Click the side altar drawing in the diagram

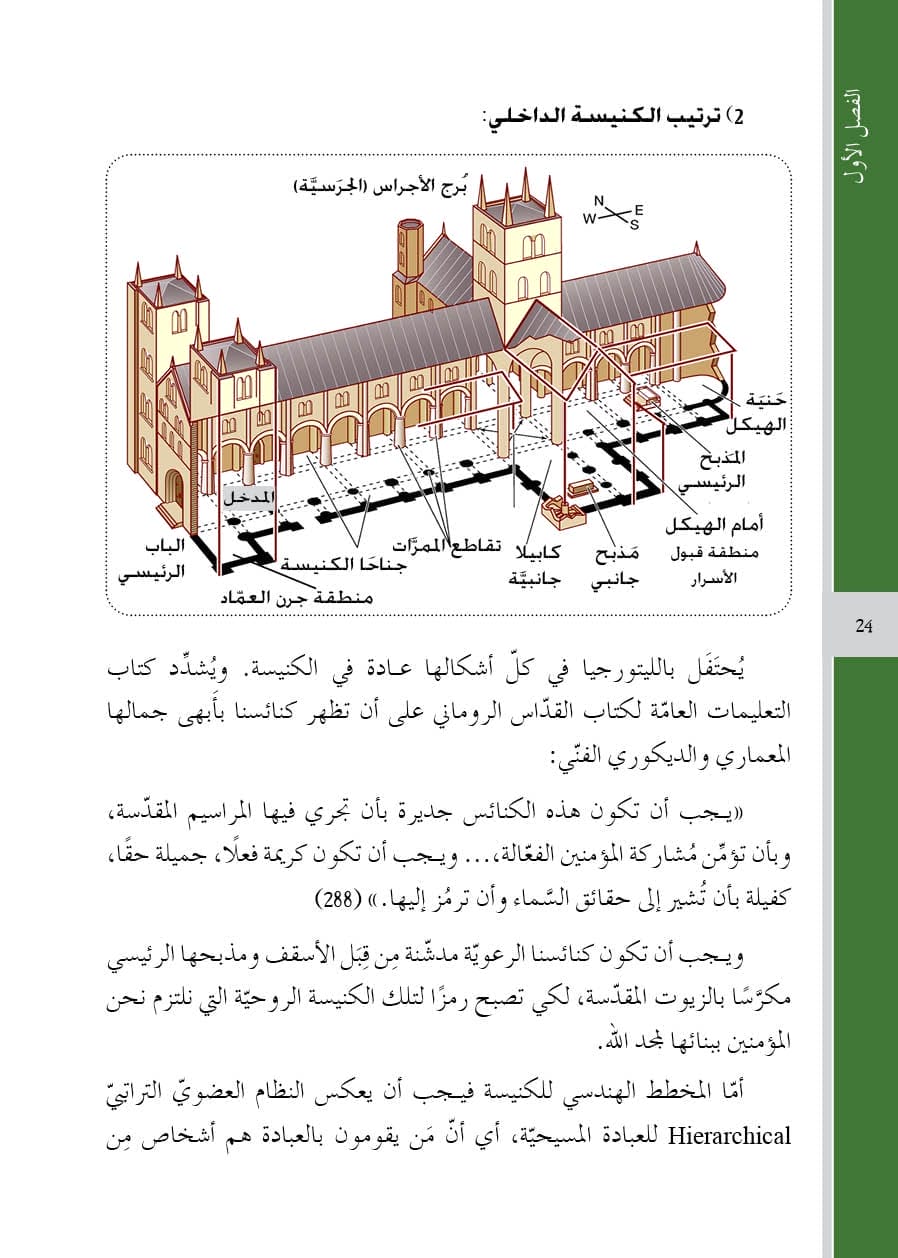[x=583, y=490]
